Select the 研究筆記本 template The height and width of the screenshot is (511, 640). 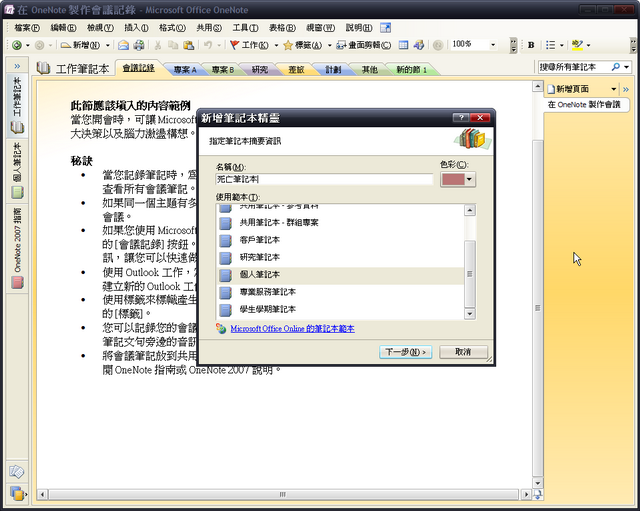(x=340, y=258)
